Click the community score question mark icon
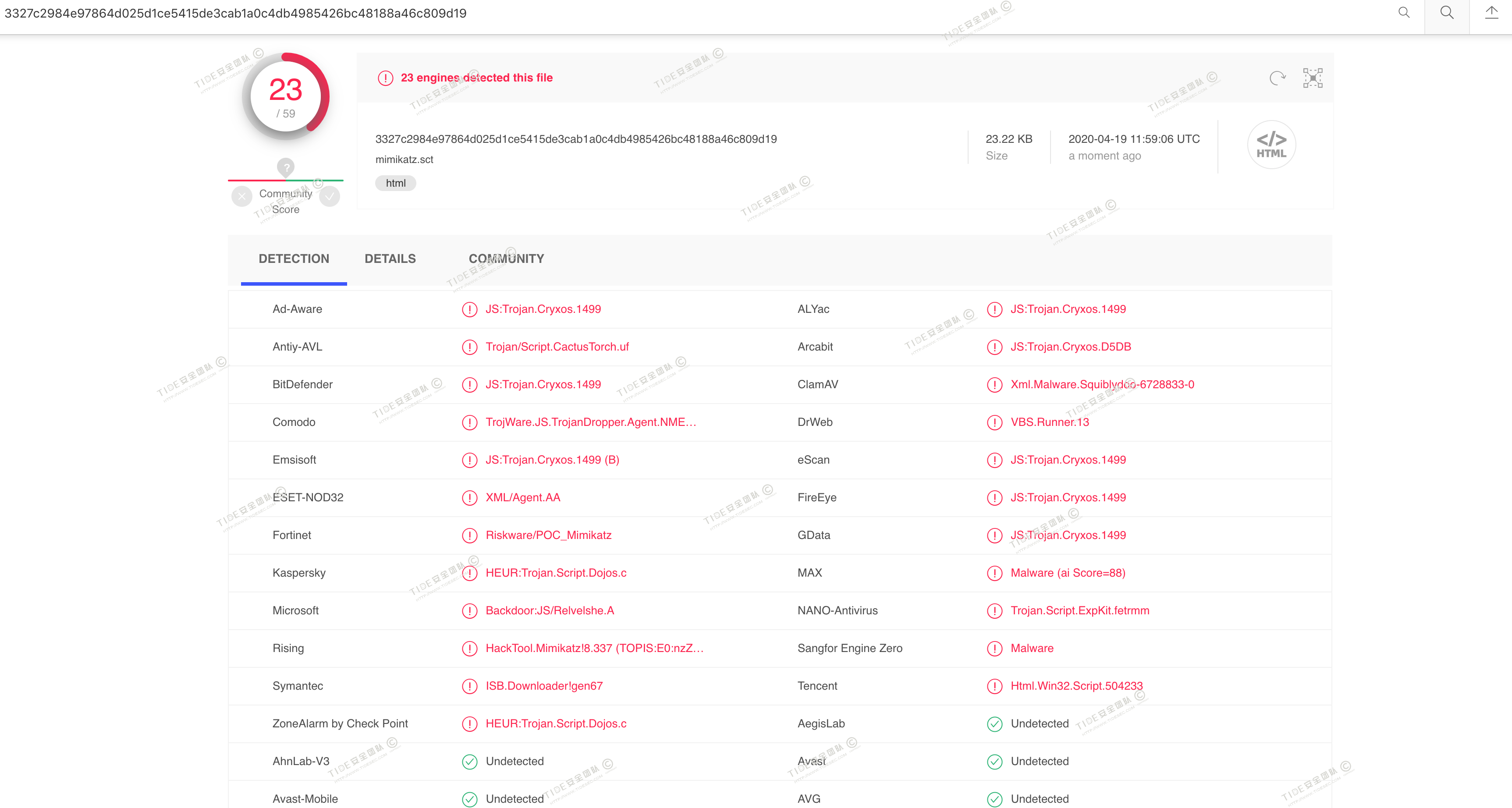The height and width of the screenshot is (808, 1512). pos(286,167)
